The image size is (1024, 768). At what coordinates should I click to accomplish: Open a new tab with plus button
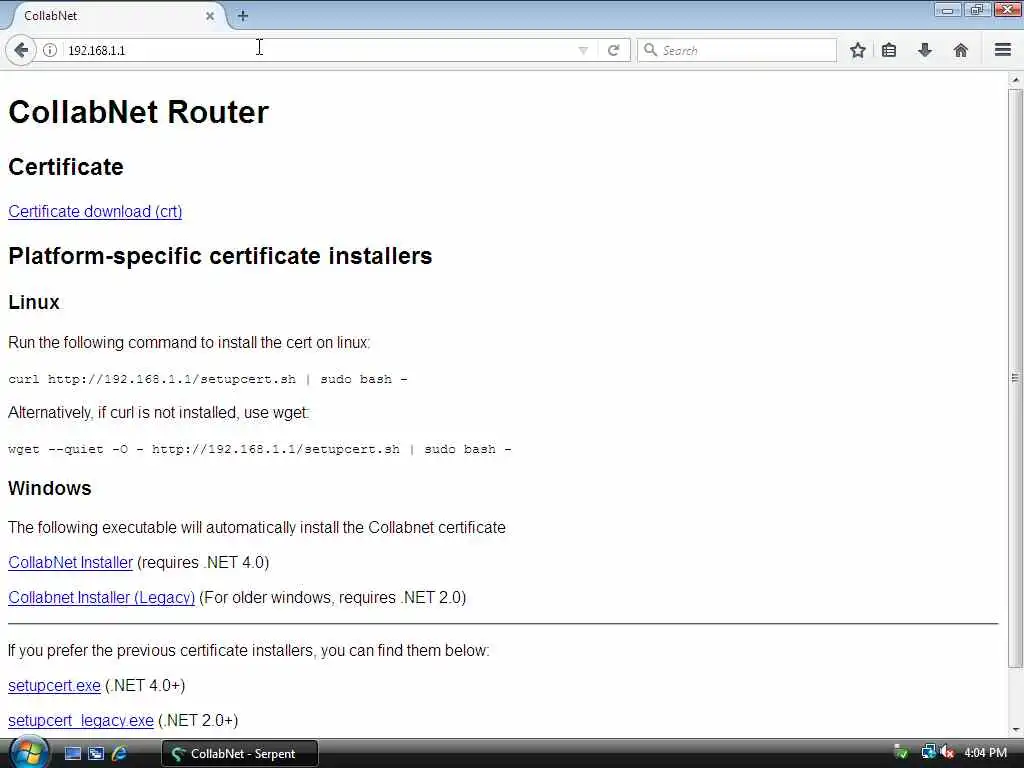(x=242, y=16)
